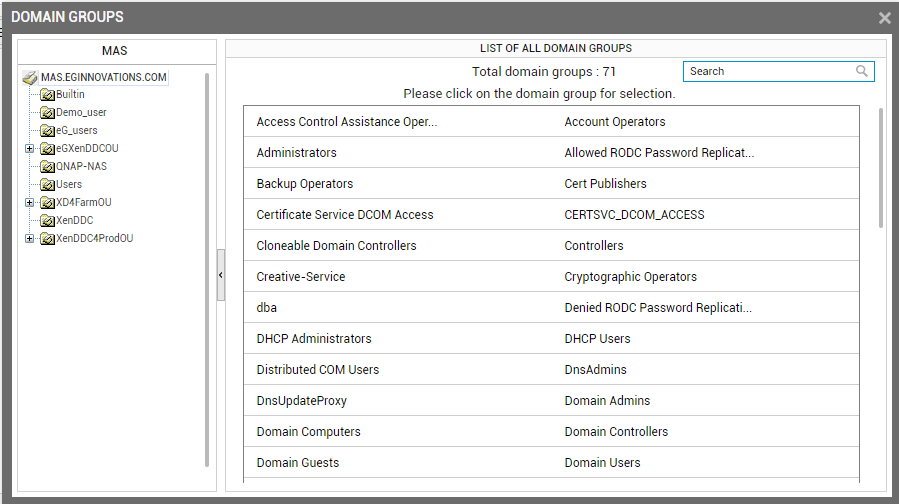899x504 pixels.
Task: Select the Demo_user tree node
Action: [81, 112]
